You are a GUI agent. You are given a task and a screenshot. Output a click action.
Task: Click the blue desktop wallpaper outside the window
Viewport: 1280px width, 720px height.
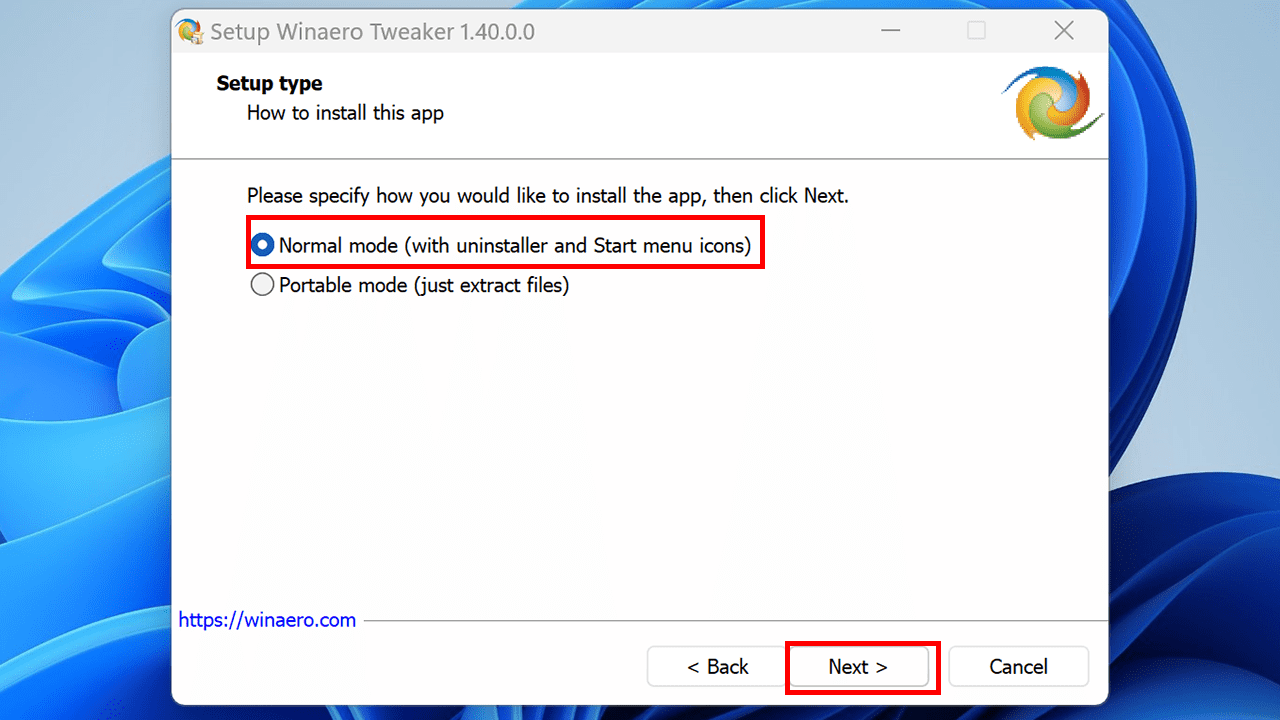pos(80,400)
